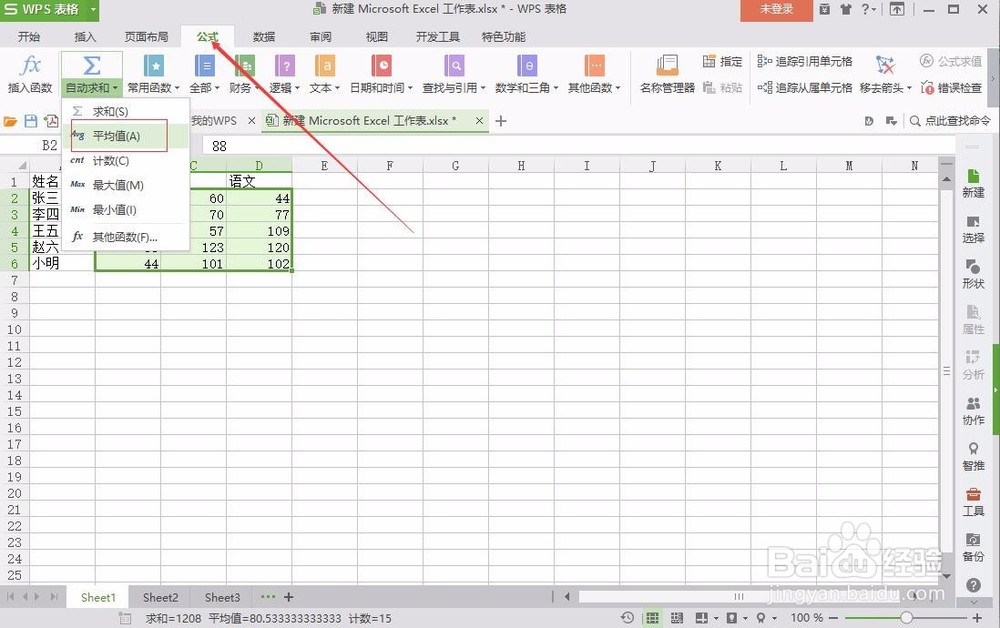Screen dimensions: 1000x628
Task: Click the help question mark sidebar icon
Action: [x=973, y=585]
